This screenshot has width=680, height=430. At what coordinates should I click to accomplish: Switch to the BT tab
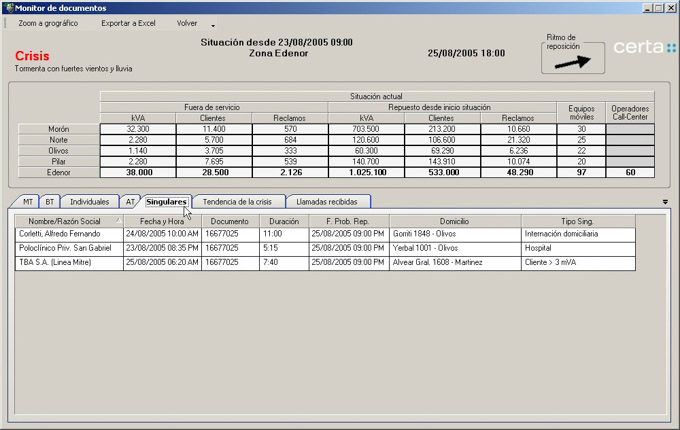[x=50, y=202]
